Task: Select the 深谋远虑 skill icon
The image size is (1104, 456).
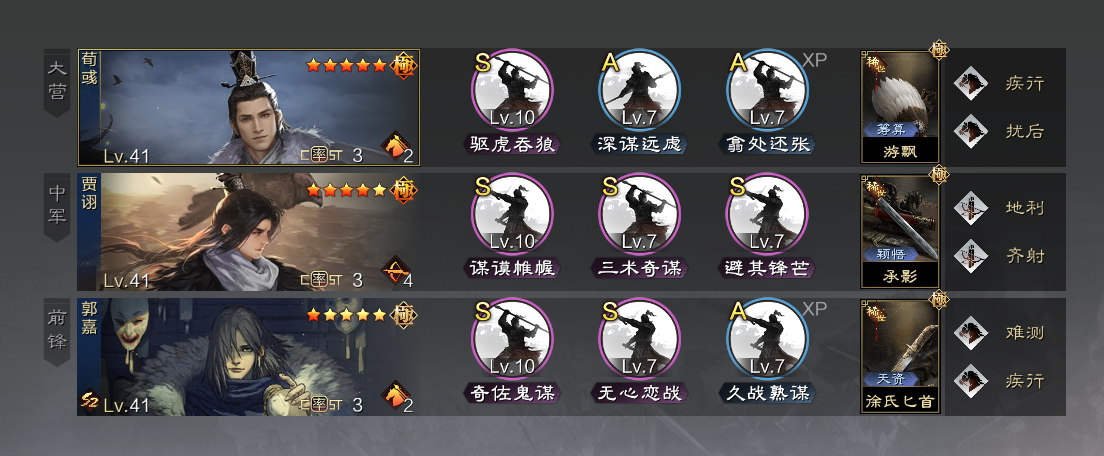Action: (x=639, y=89)
